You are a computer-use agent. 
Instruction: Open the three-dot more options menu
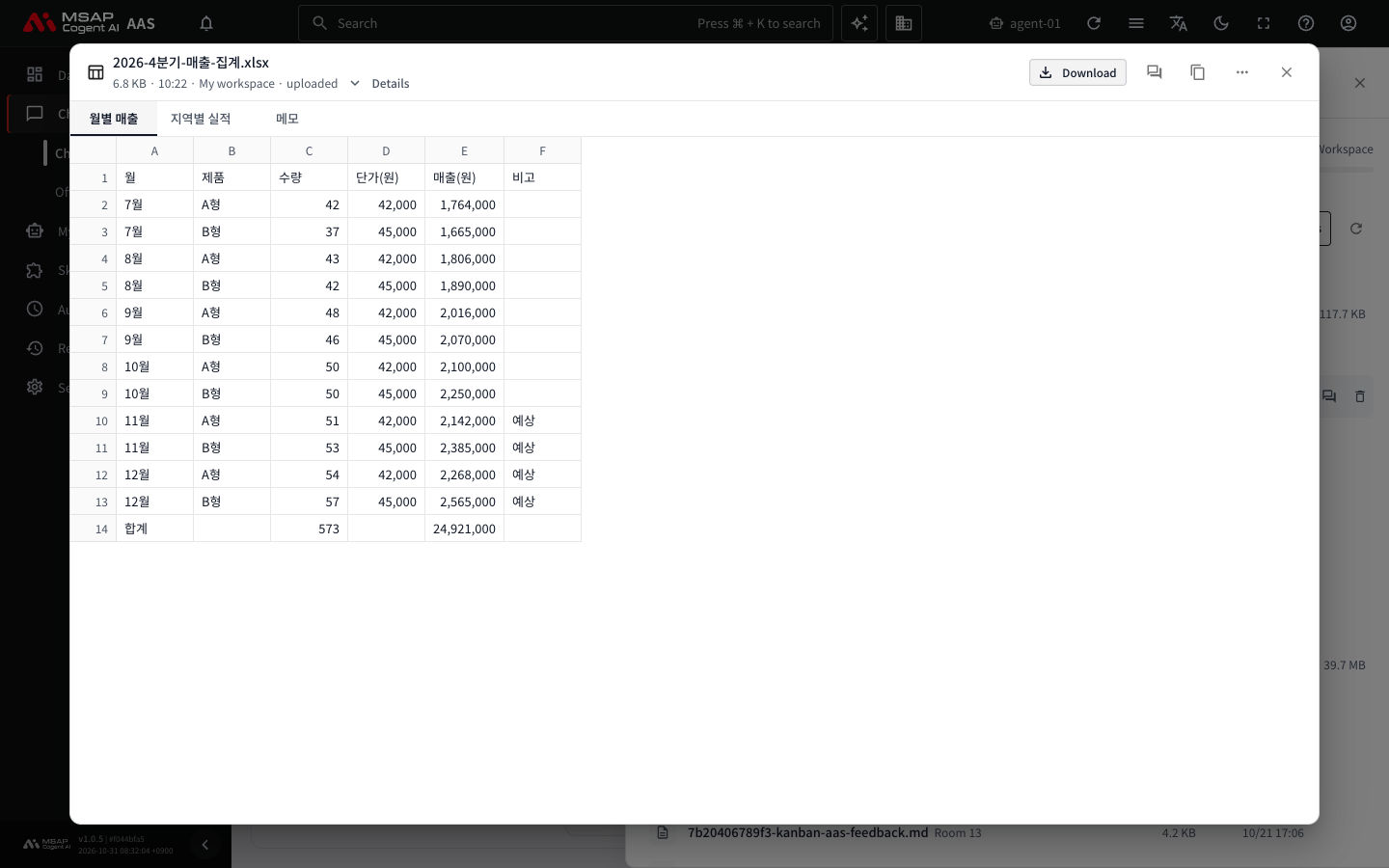pos(1242,72)
